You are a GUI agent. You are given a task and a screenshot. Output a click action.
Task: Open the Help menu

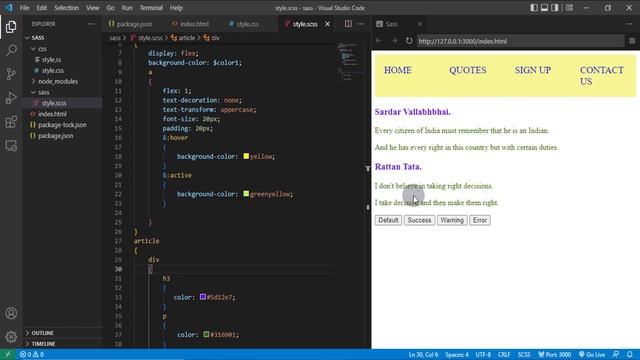pos(176,8)
